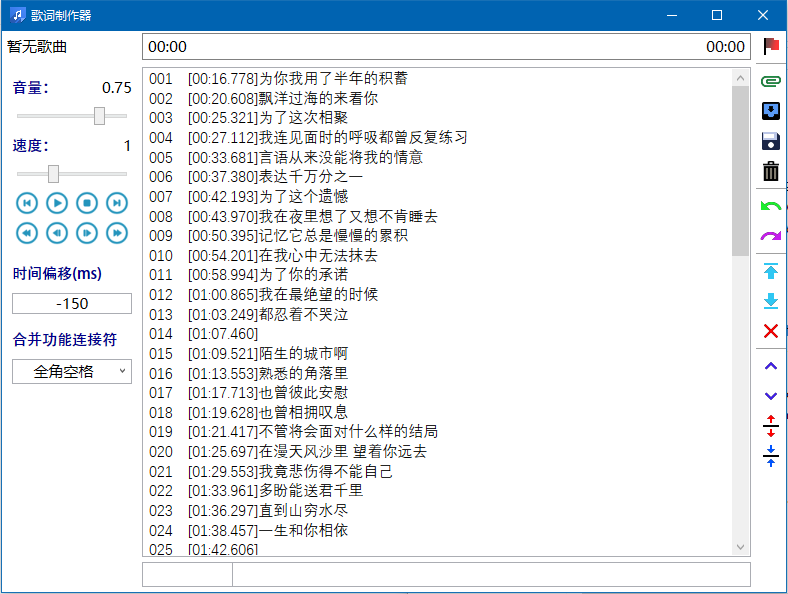
Task: Click the scrollbar up arrow
Action: point(740,78)
